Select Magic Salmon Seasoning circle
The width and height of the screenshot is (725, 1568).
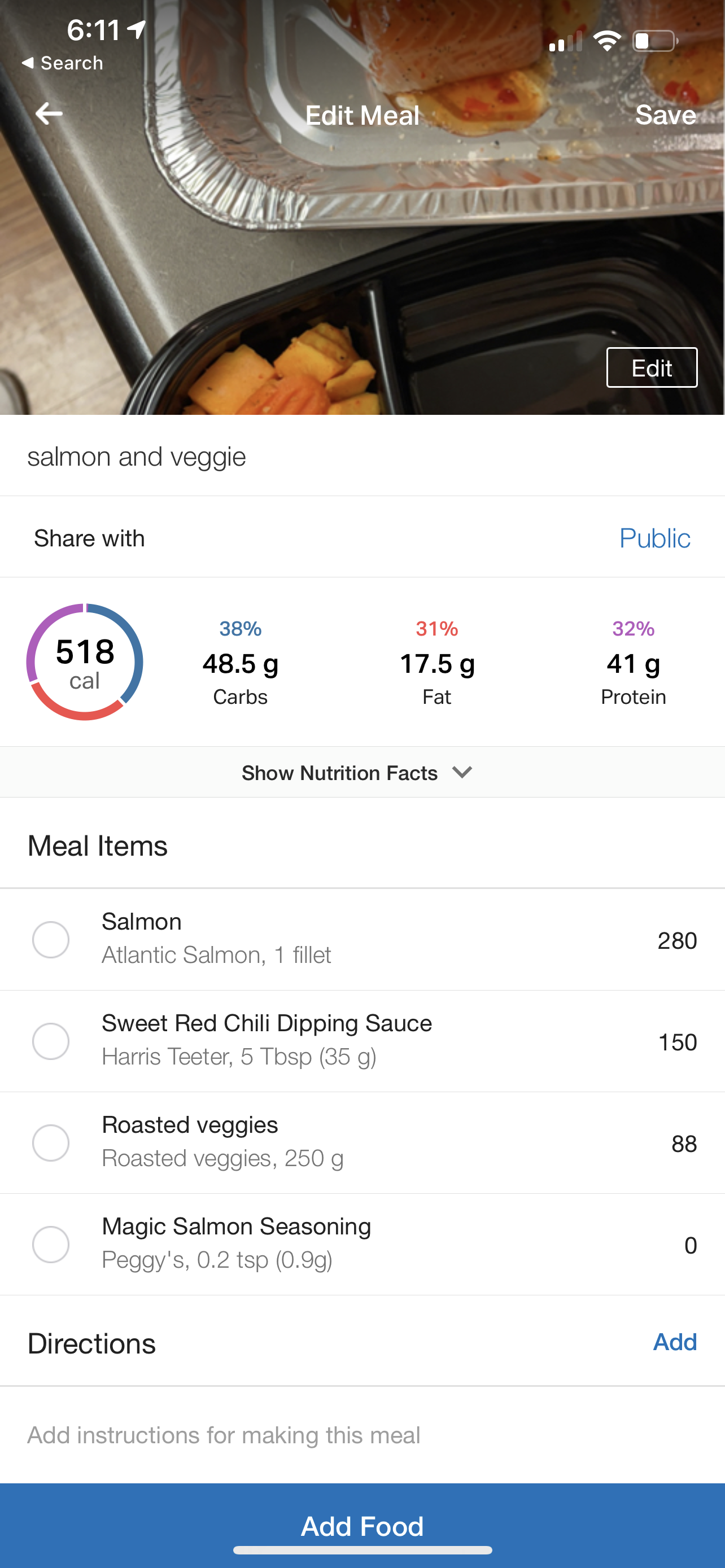click(x=50, y=1244)
